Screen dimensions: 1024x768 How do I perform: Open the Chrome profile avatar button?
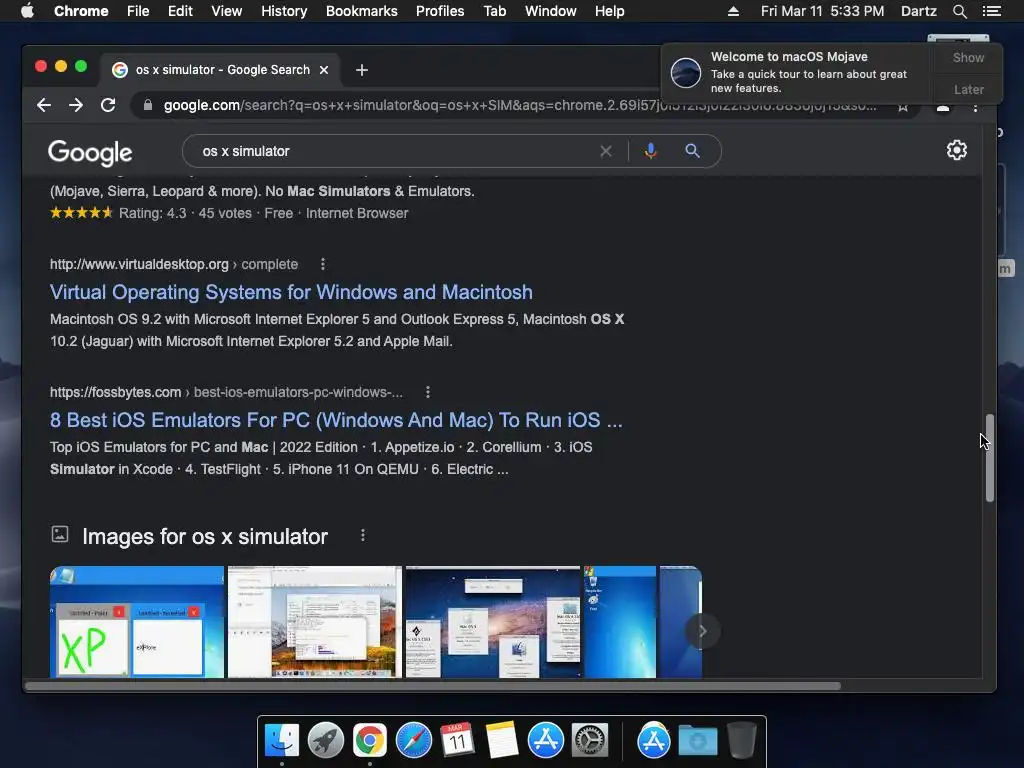coord(943,108)
